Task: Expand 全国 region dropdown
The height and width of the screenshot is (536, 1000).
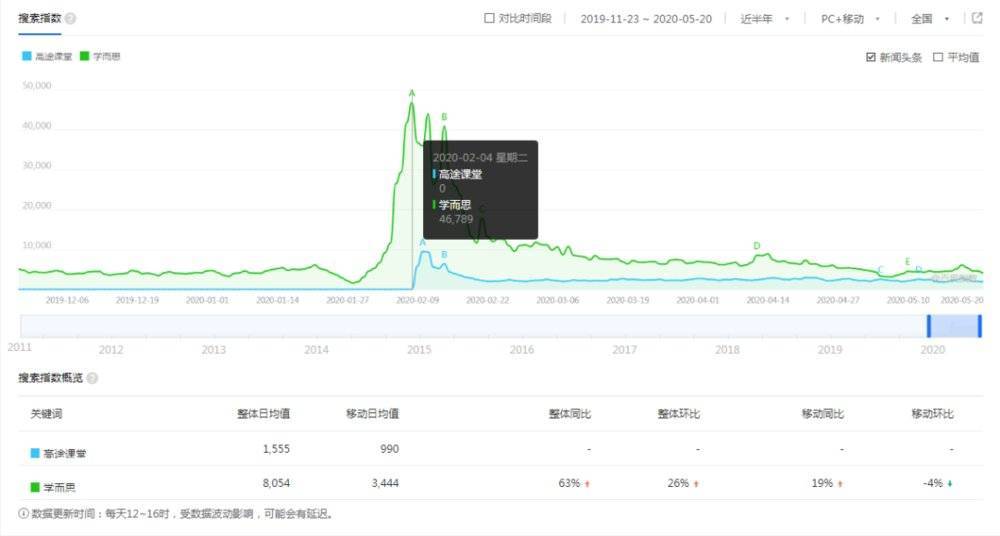Action: point(930,19)
